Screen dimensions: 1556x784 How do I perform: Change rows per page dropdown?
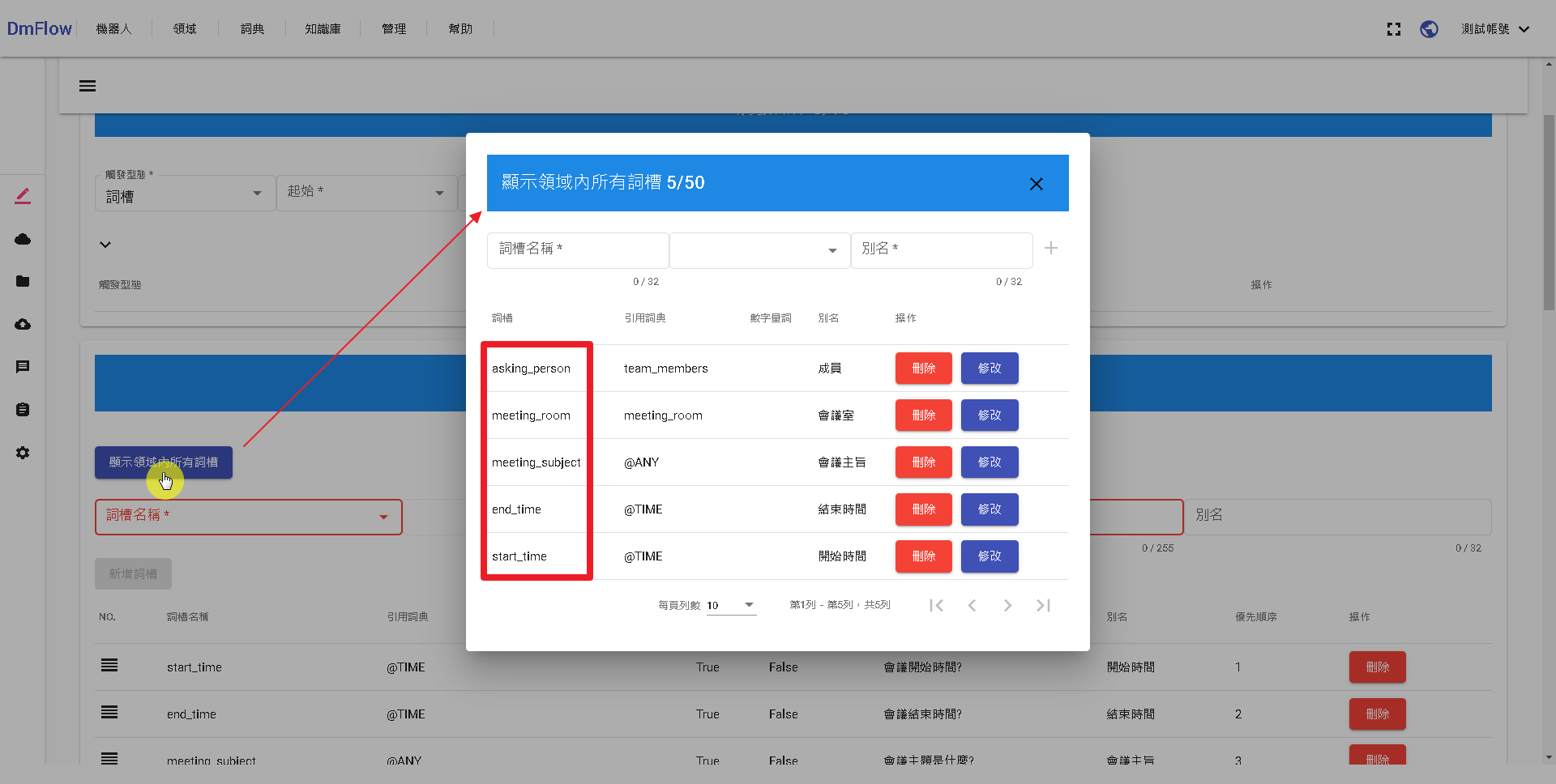[x=731, y=605]
